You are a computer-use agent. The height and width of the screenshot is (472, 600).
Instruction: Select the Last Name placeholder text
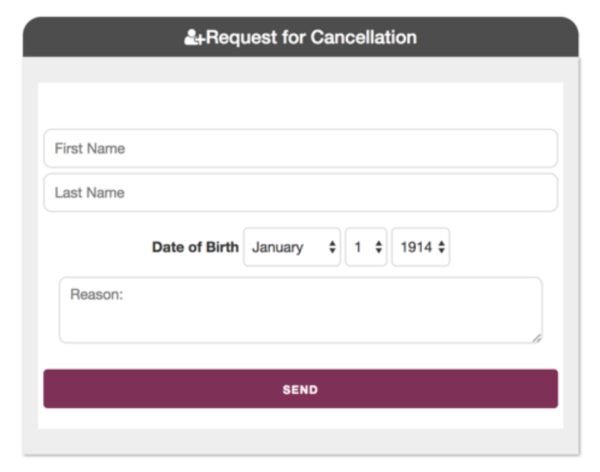click(x=90, y=193)
